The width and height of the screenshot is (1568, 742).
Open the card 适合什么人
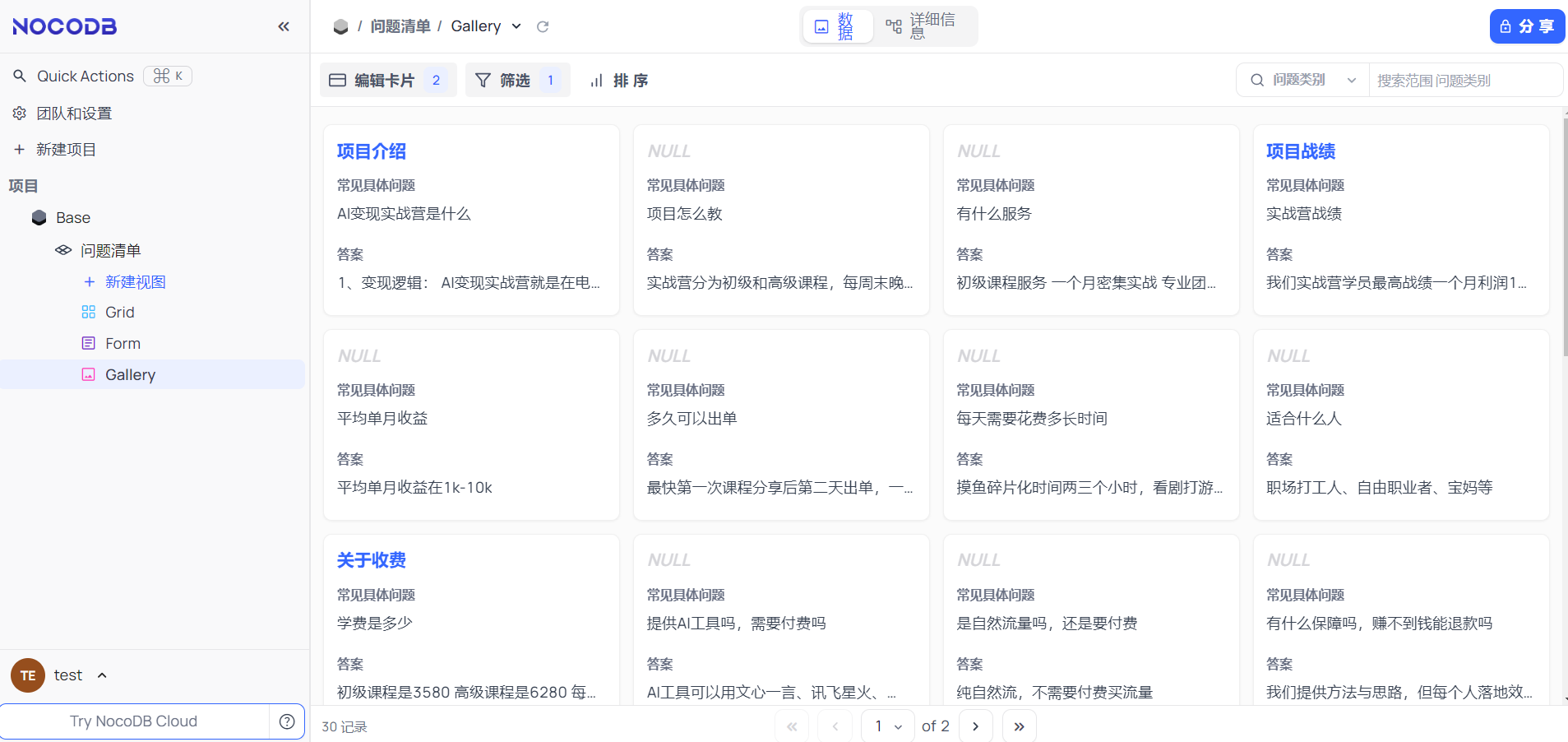[1401, 424]
